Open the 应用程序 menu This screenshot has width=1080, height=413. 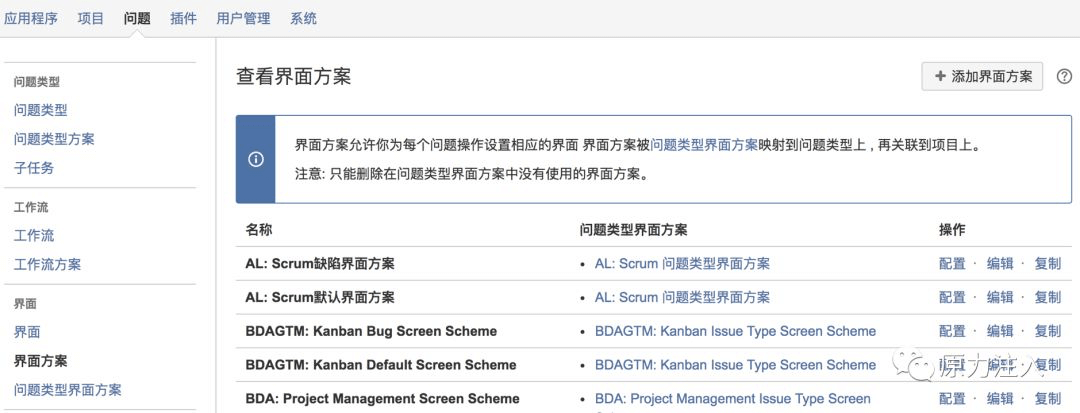pyautogui.click(x=30, y=19)
